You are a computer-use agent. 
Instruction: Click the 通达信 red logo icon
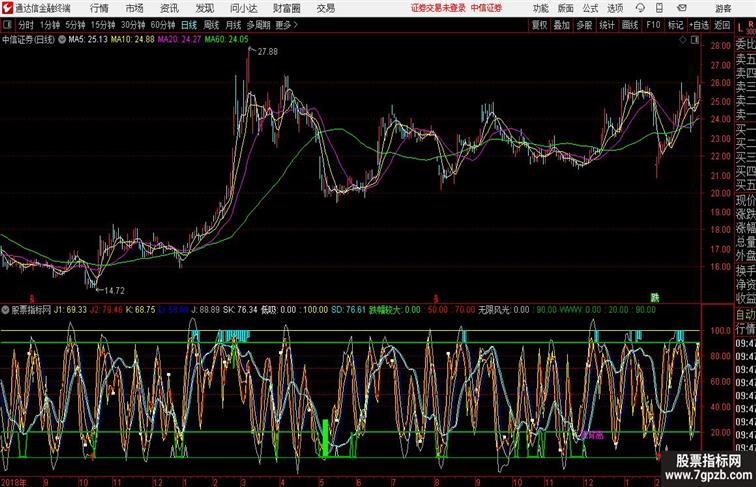(x=7, y=8)
